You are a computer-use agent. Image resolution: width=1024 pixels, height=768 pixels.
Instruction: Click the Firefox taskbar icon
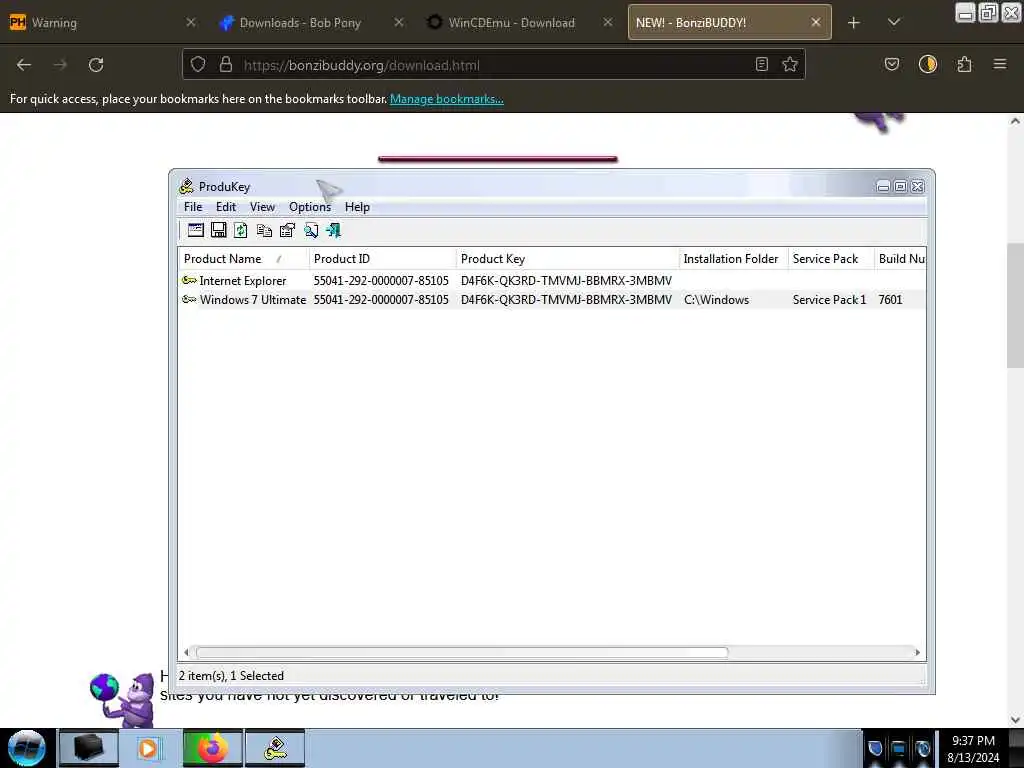tap(212, 748)
